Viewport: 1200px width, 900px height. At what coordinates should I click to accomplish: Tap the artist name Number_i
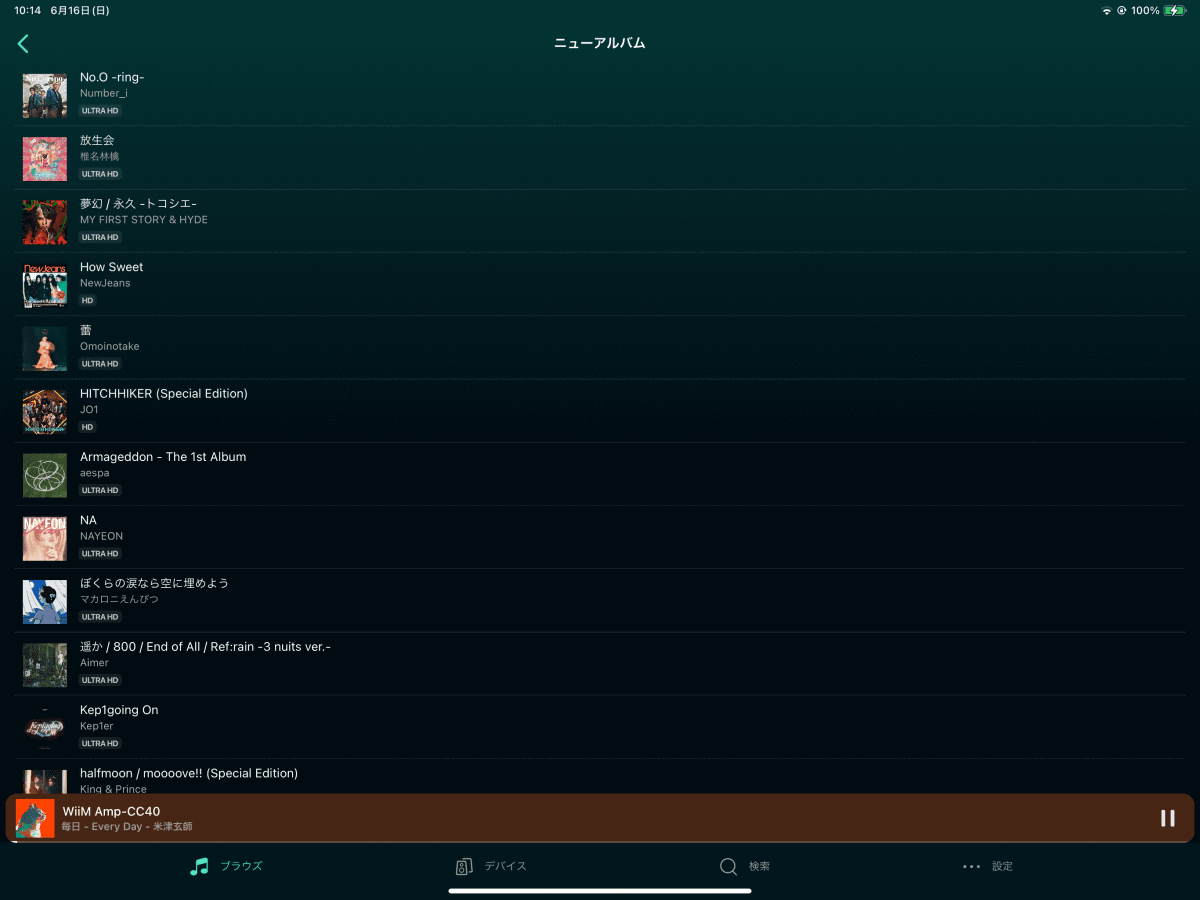click(104, 93)
